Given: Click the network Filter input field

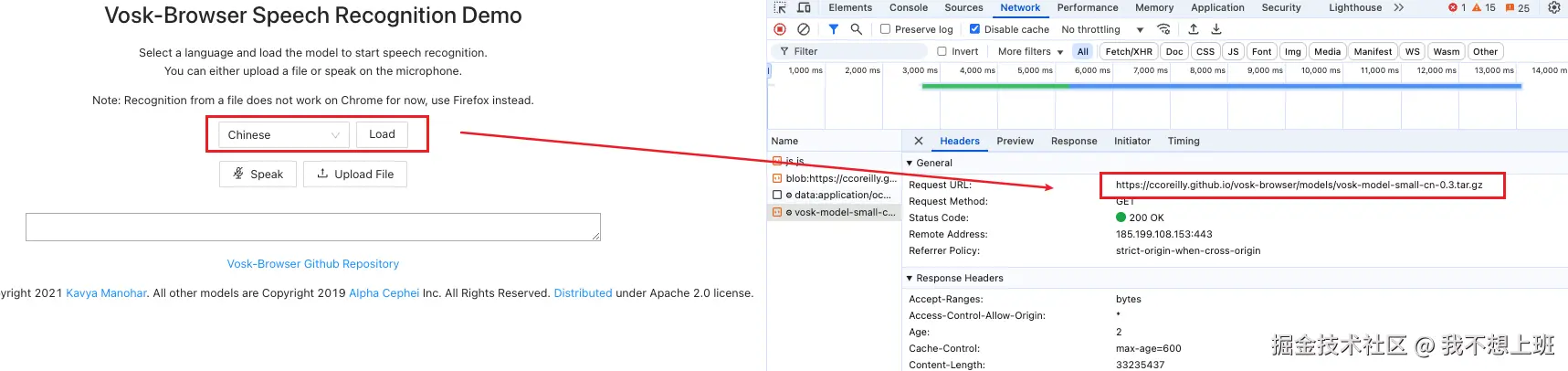Looking at the screenshot, I should pyautogui.click(x=849, y=51).
